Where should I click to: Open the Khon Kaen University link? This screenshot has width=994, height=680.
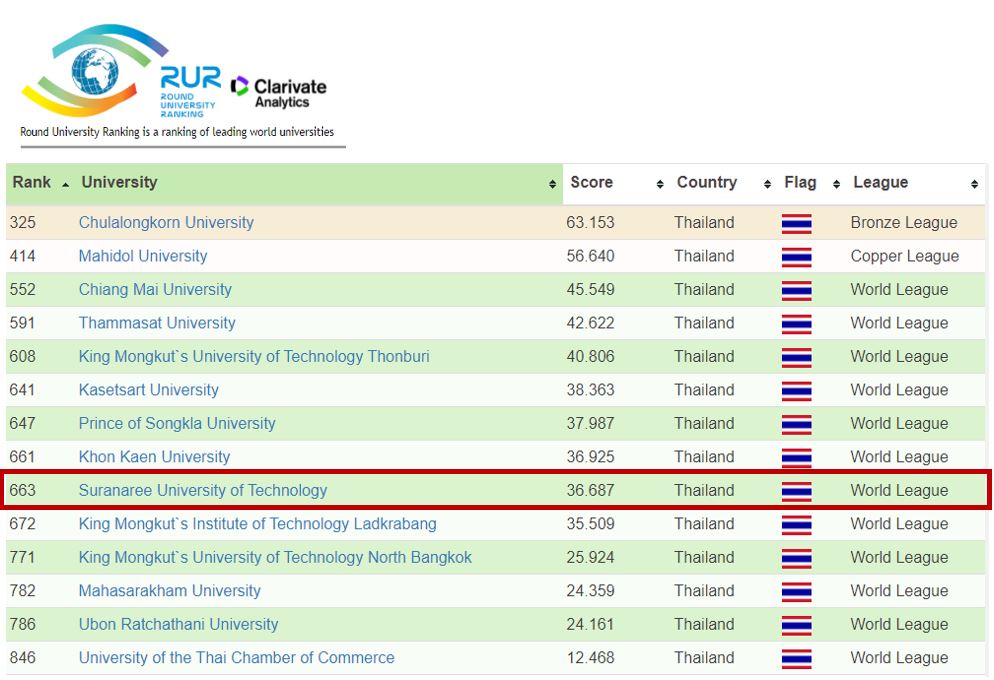[x=154, y=457]
